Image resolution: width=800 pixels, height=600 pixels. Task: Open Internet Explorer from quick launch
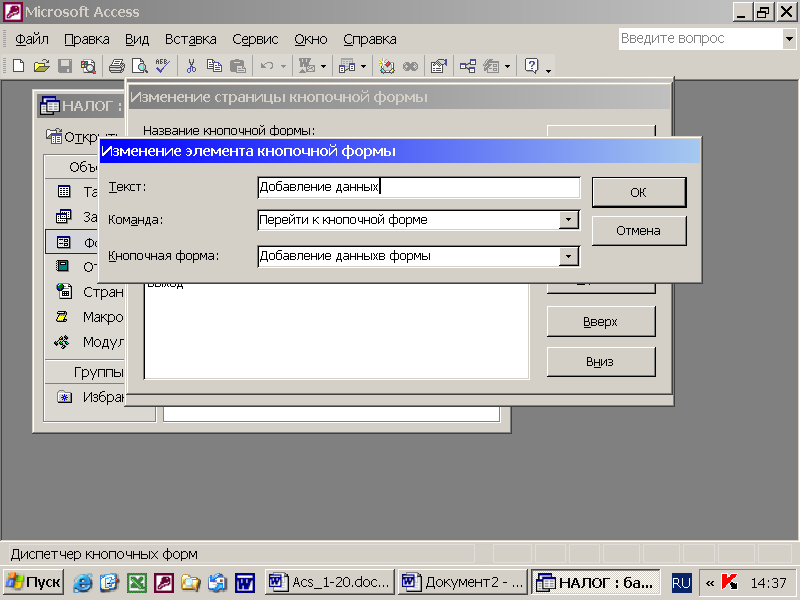(x=83, y=582)
